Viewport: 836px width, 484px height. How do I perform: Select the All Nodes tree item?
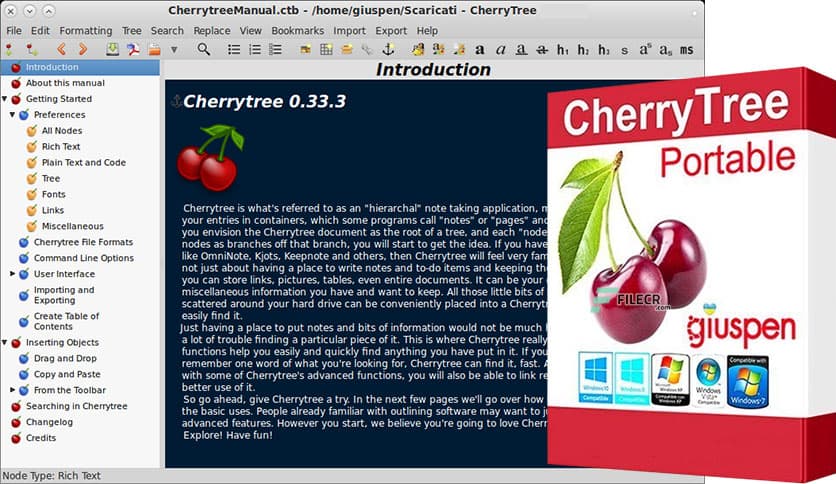(x=62, y=131)
